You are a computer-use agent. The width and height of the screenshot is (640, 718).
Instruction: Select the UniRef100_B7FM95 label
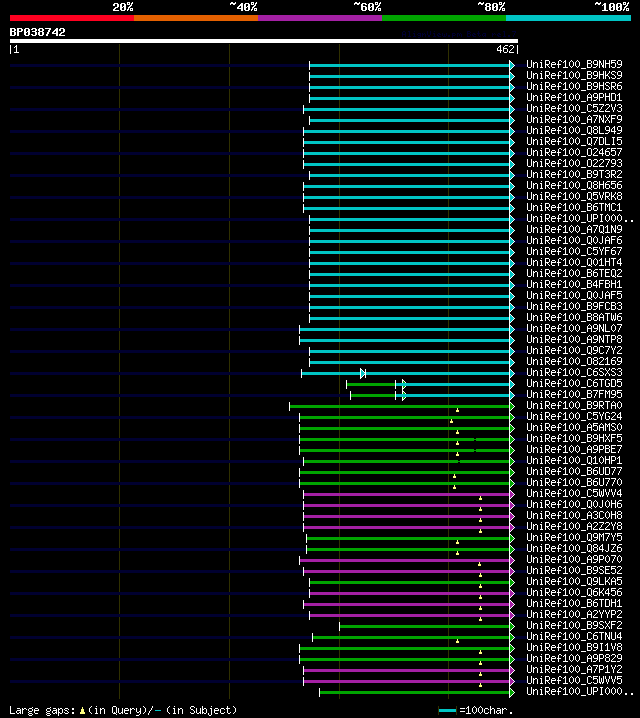pyautogui.click(x=574, y=394)
